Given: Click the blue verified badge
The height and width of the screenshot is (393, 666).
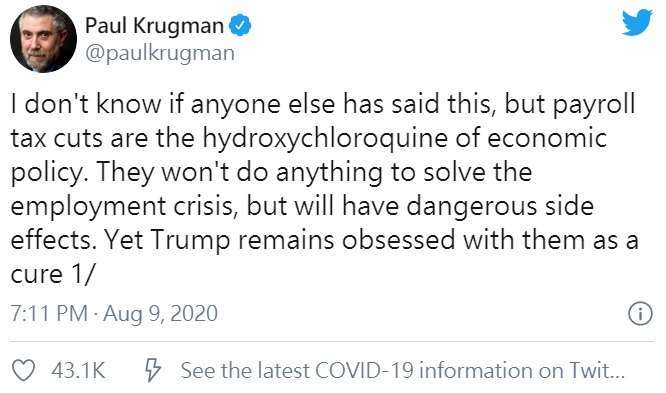Looking at the screenshot, I should (240, 25).
